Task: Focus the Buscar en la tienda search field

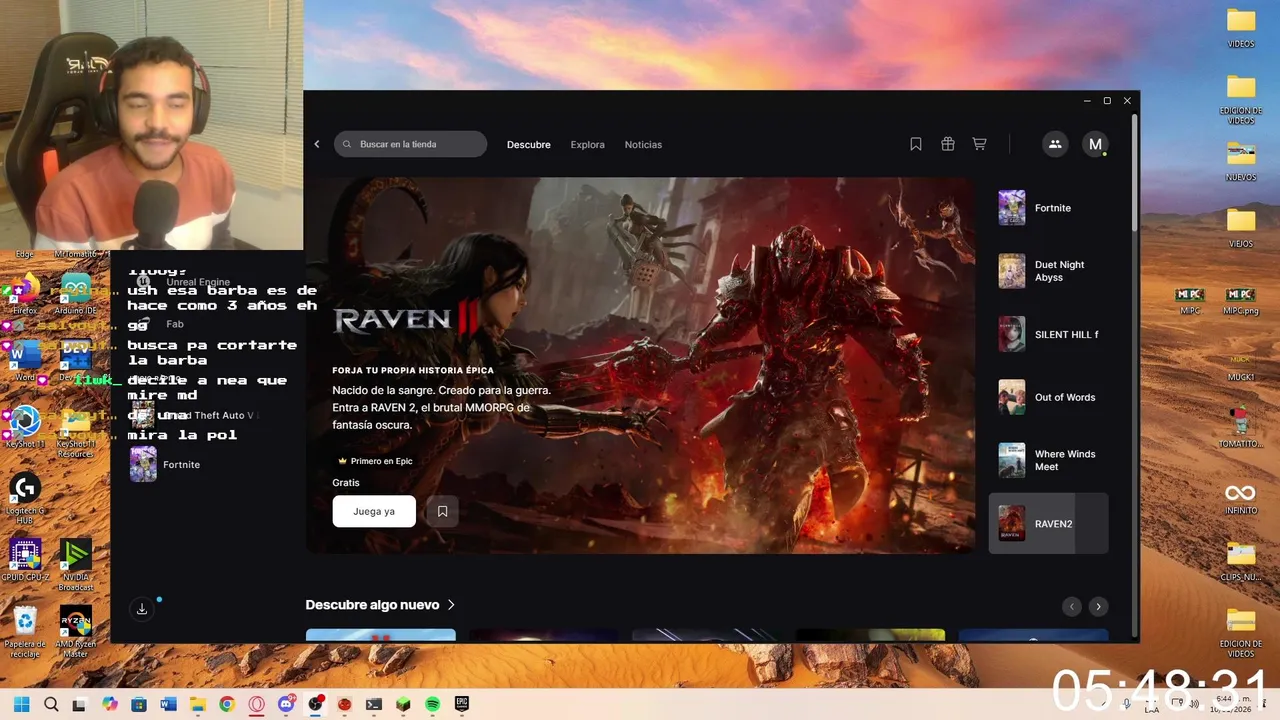Action: click(410, 144)
